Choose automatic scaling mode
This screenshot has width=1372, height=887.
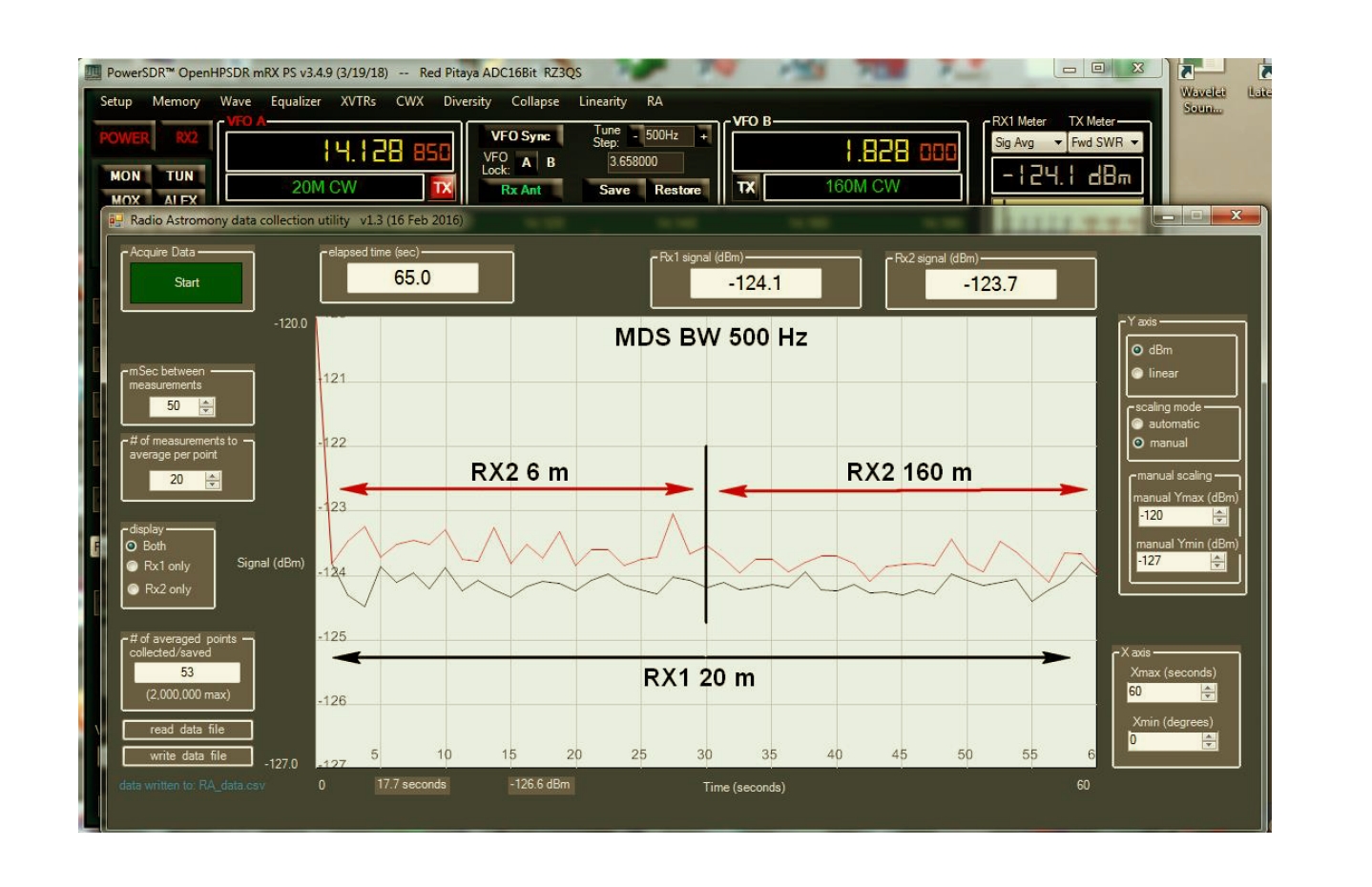pyautogui.click(x=1165, y=423)
